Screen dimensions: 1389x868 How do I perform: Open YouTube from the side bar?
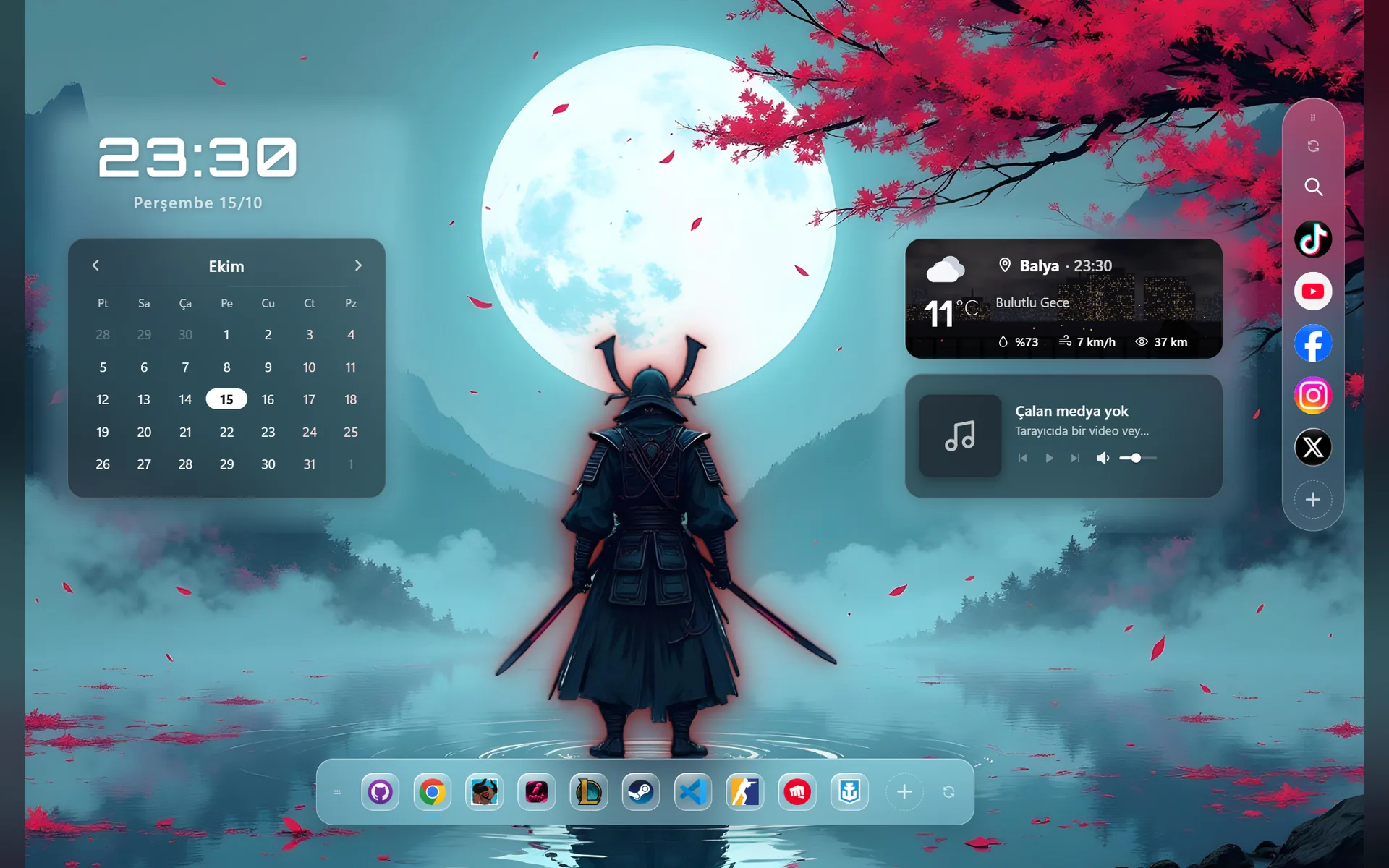[1313, 292]
